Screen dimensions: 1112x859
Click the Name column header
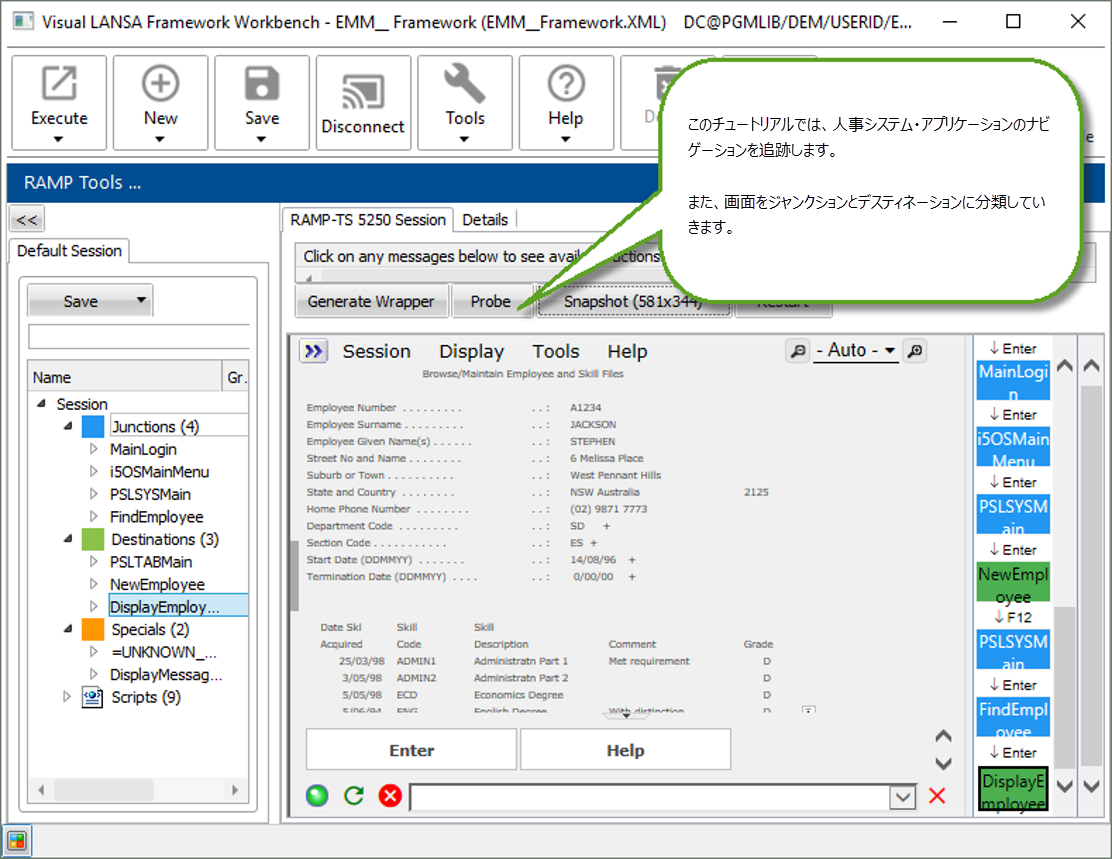click(x=125, y=377)
